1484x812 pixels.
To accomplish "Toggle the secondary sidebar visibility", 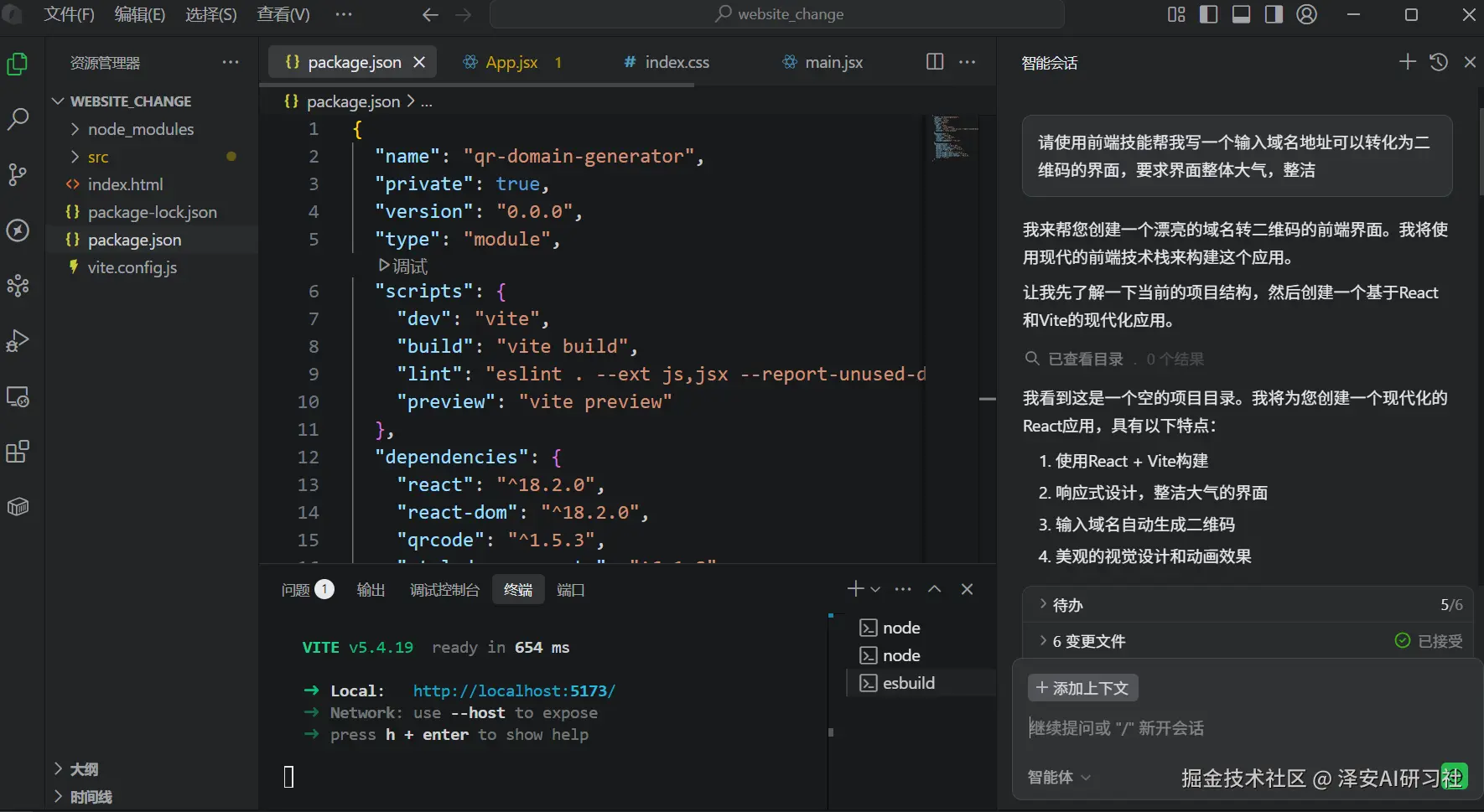I will point(1274,14).
